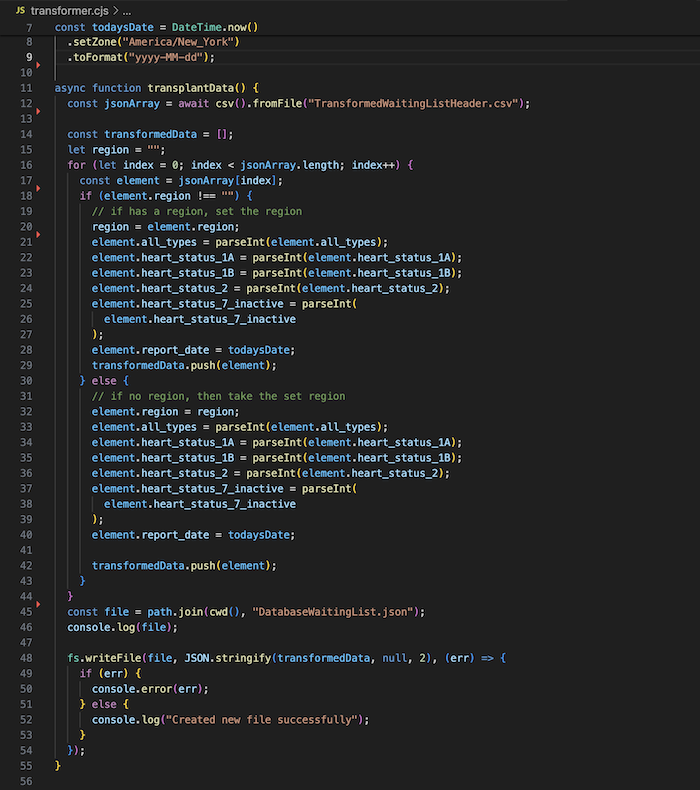
Task: Click "let region" on line 15
Action: tap(98, 150)
